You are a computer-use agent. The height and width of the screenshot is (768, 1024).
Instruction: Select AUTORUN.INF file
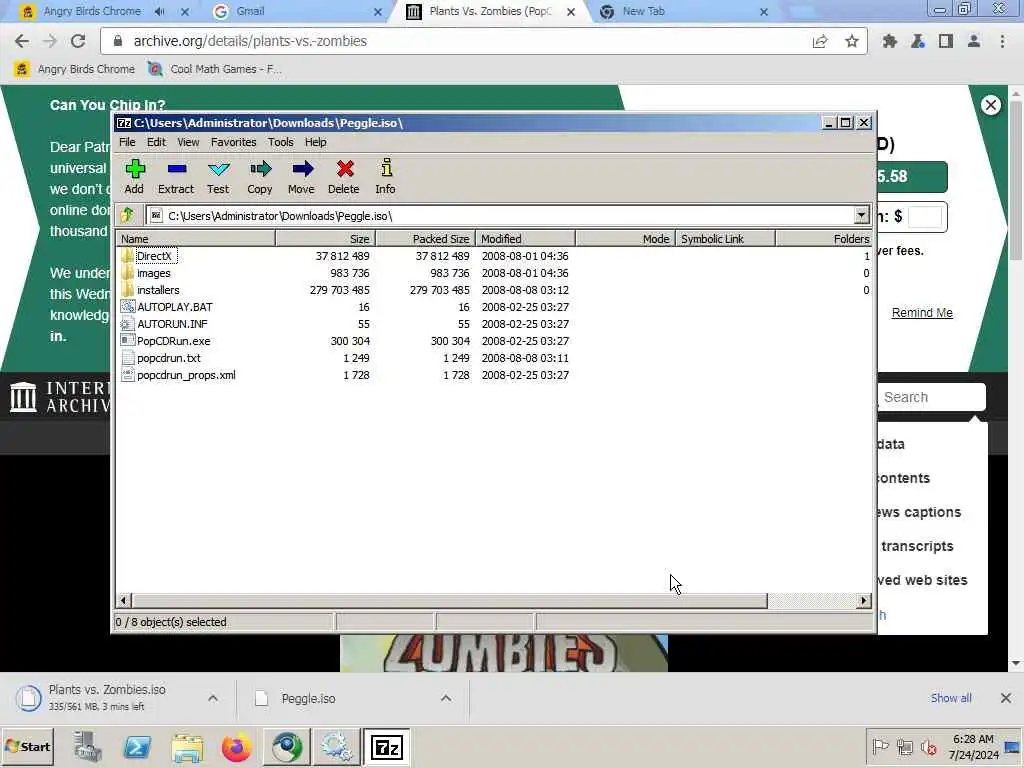[172, 324]
